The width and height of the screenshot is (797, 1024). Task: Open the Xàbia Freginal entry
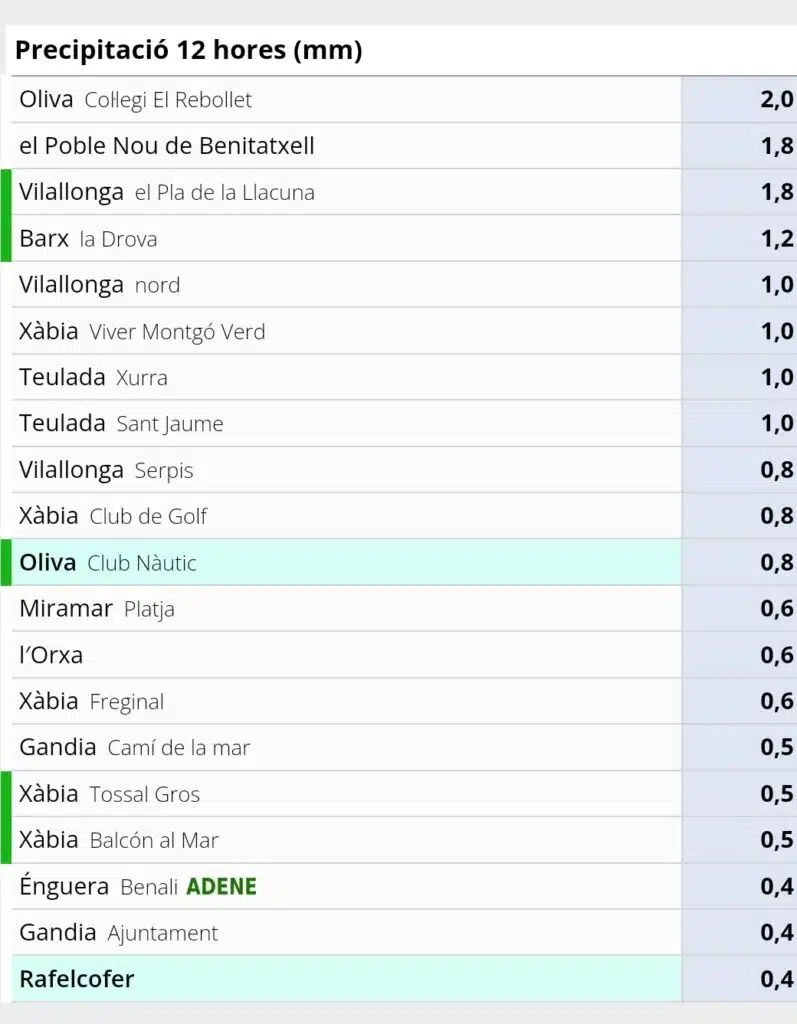[x=404, y=702]
